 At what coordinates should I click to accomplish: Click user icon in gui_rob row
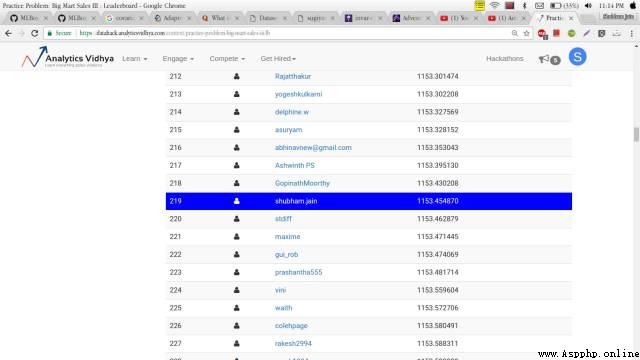[x=237, y=254]
